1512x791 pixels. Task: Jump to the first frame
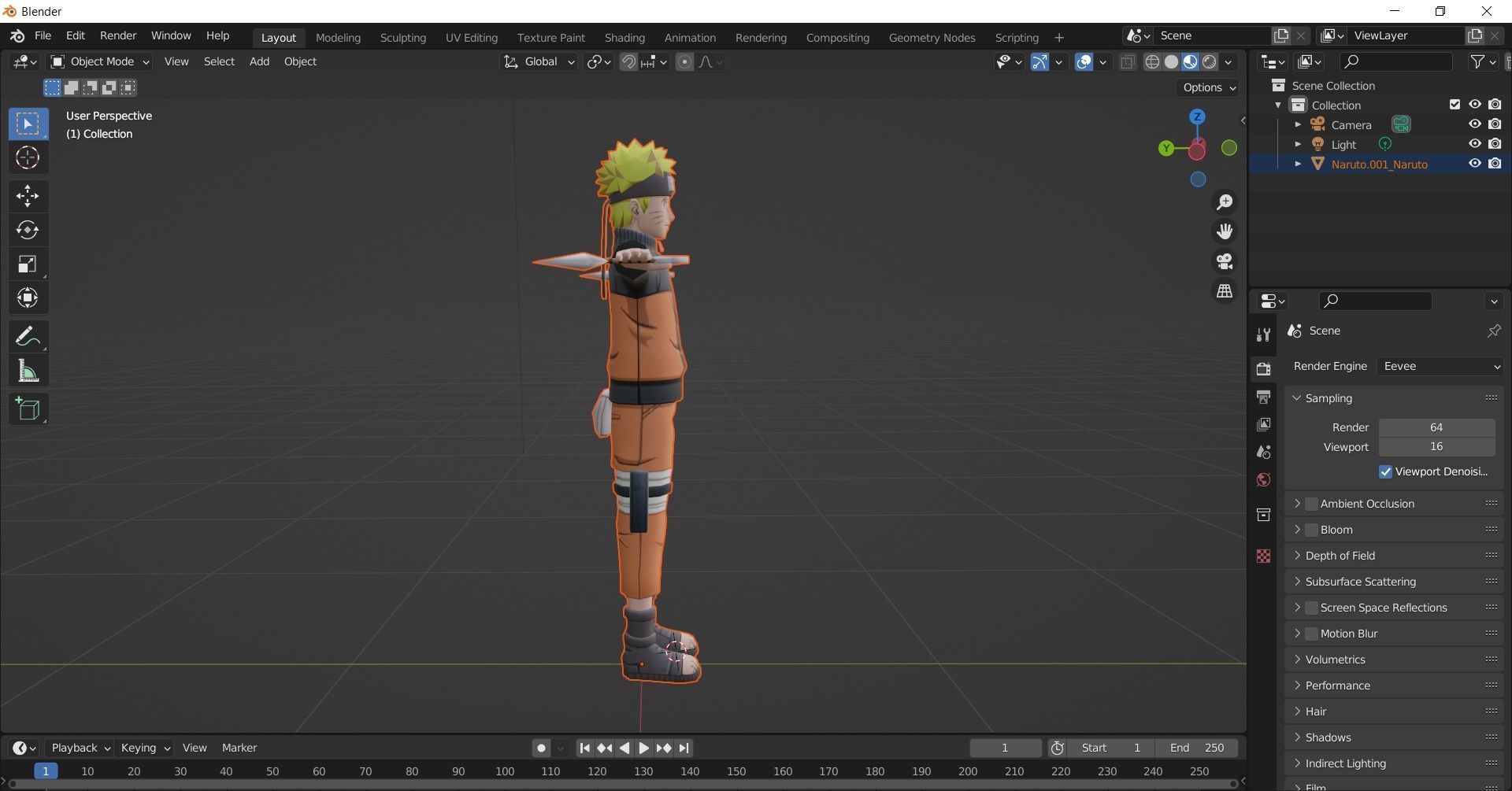584,748
